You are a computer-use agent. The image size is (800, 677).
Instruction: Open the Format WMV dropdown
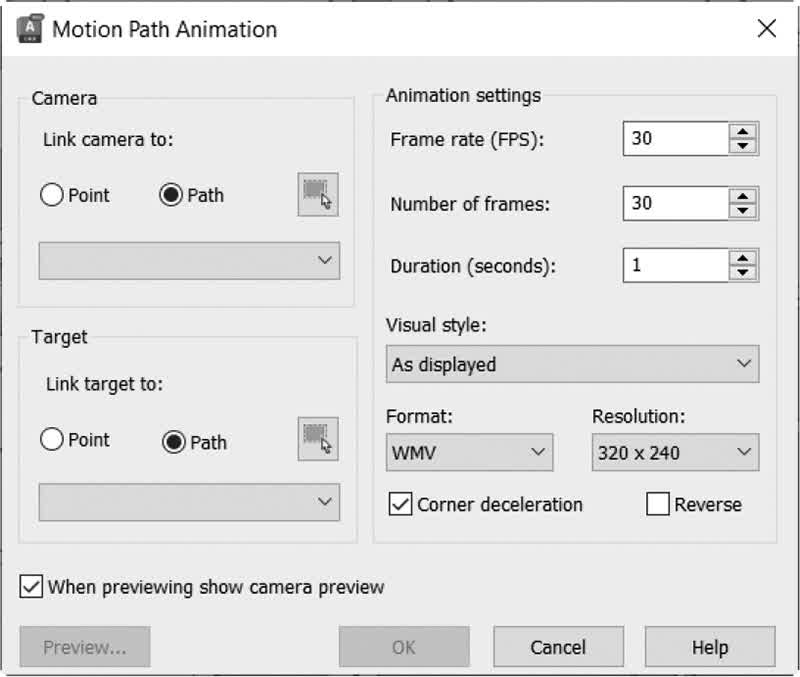coord(469,453)
